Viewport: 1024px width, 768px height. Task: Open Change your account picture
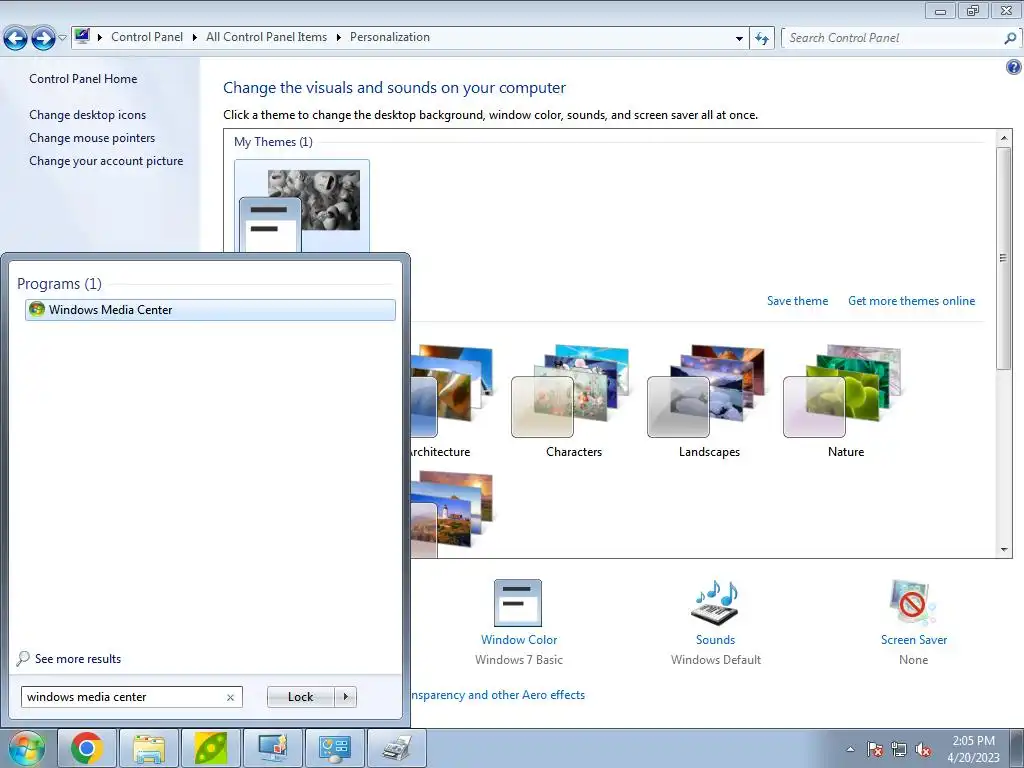tap(106, 161)
